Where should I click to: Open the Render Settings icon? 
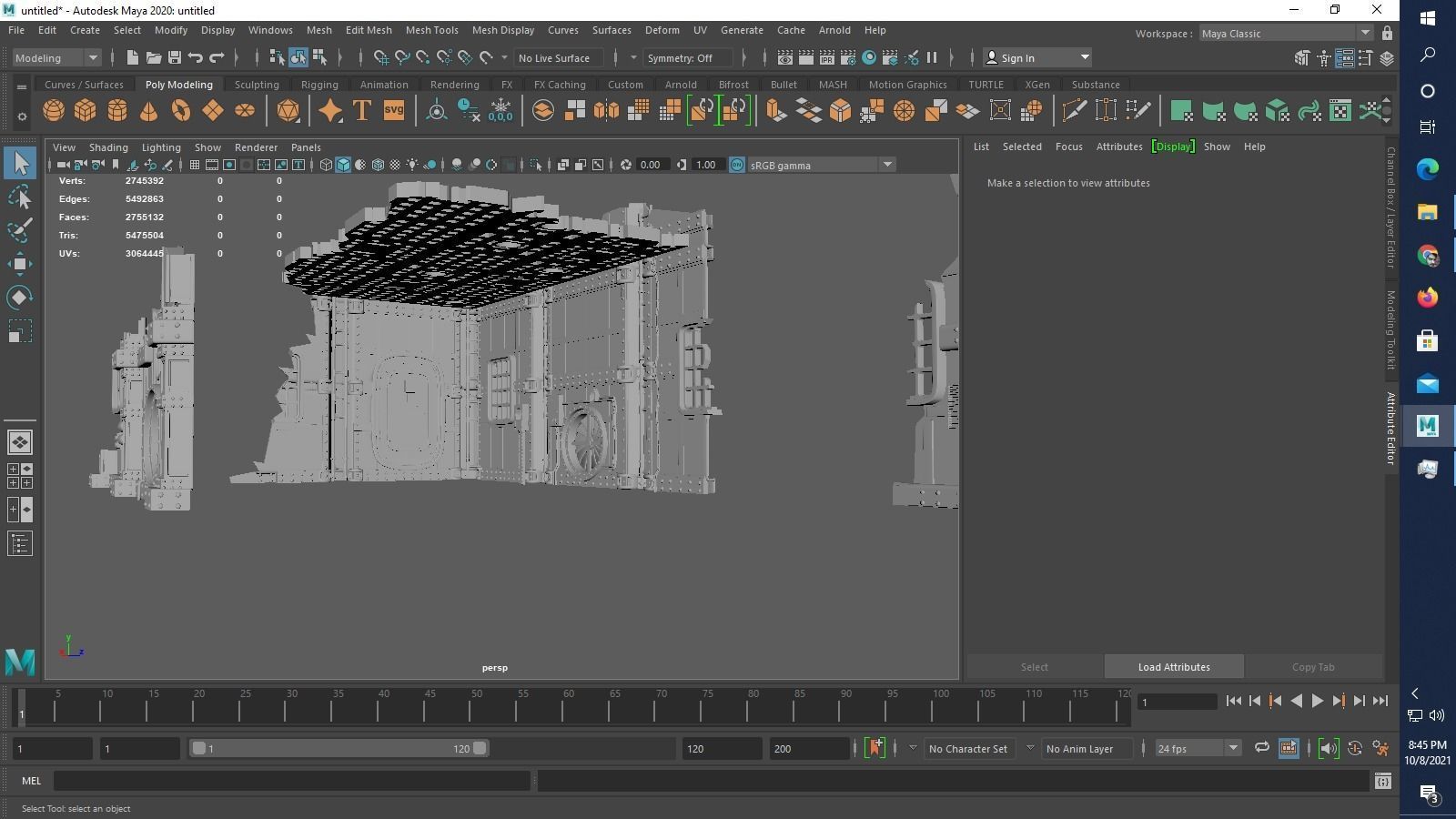point(848,57)
